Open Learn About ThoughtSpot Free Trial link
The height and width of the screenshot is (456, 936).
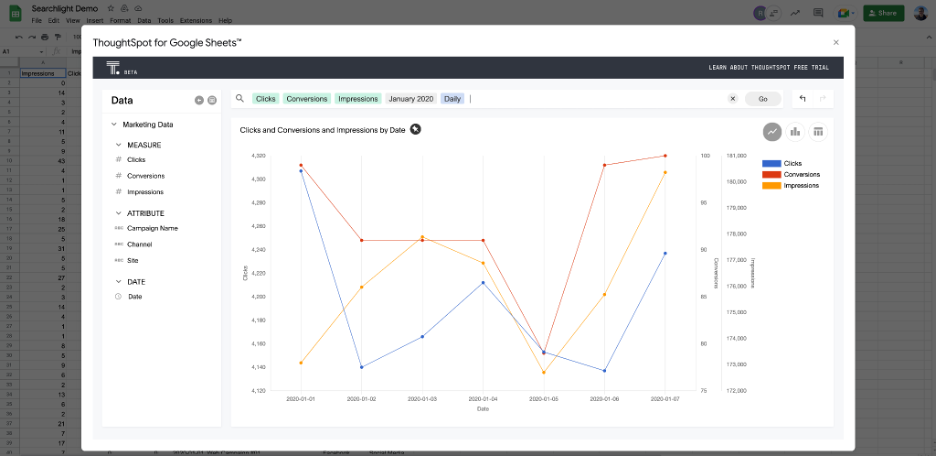pyautogui.click(x=768, y=67)
